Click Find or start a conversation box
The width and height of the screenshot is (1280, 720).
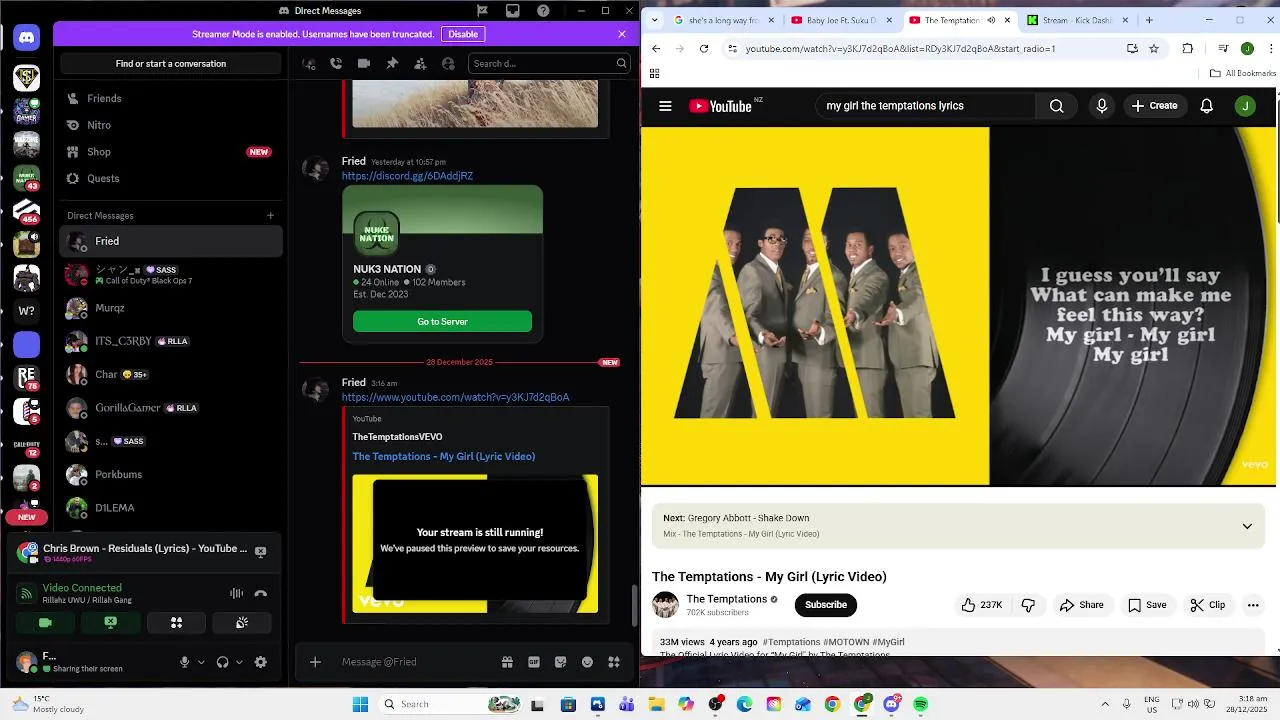pyautogui.click(x=171, y=63)
